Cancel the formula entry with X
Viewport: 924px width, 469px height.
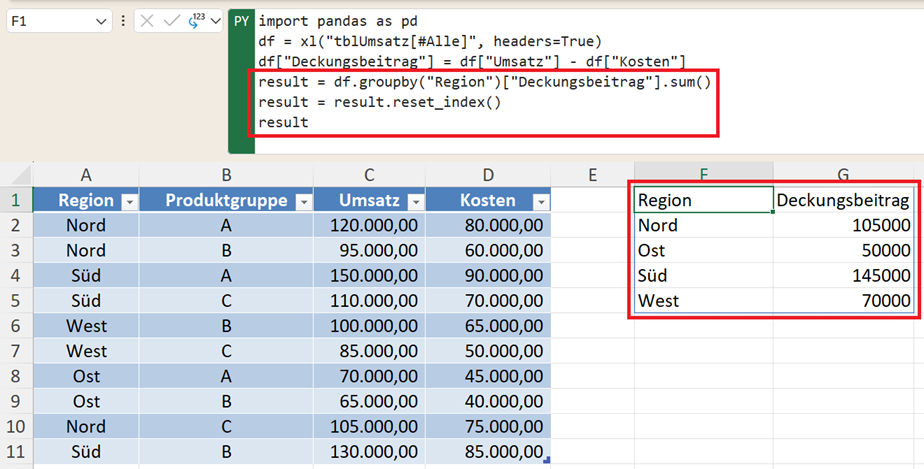147,21
